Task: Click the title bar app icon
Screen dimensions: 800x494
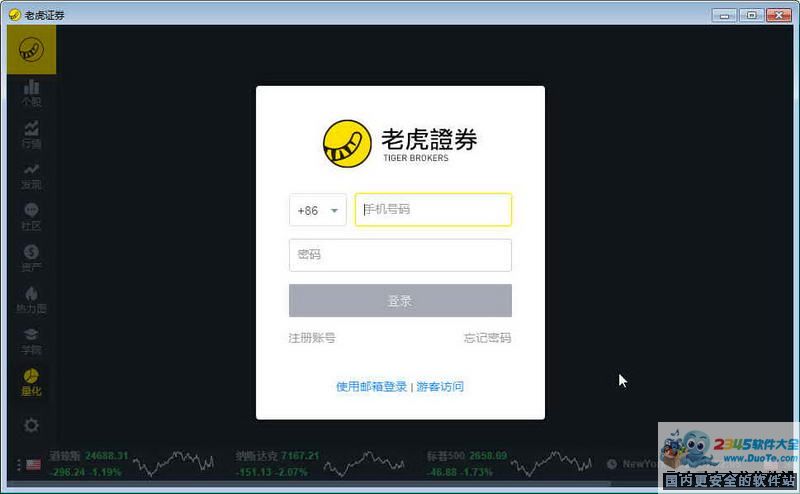Action: coord(15,15)
